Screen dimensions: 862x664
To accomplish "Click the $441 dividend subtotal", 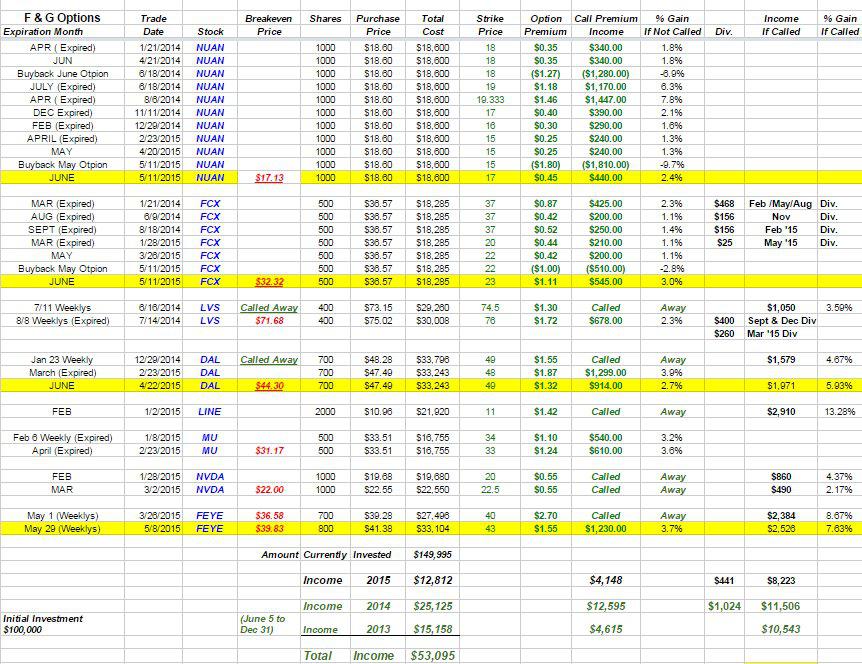I will [x=724, y=580].
